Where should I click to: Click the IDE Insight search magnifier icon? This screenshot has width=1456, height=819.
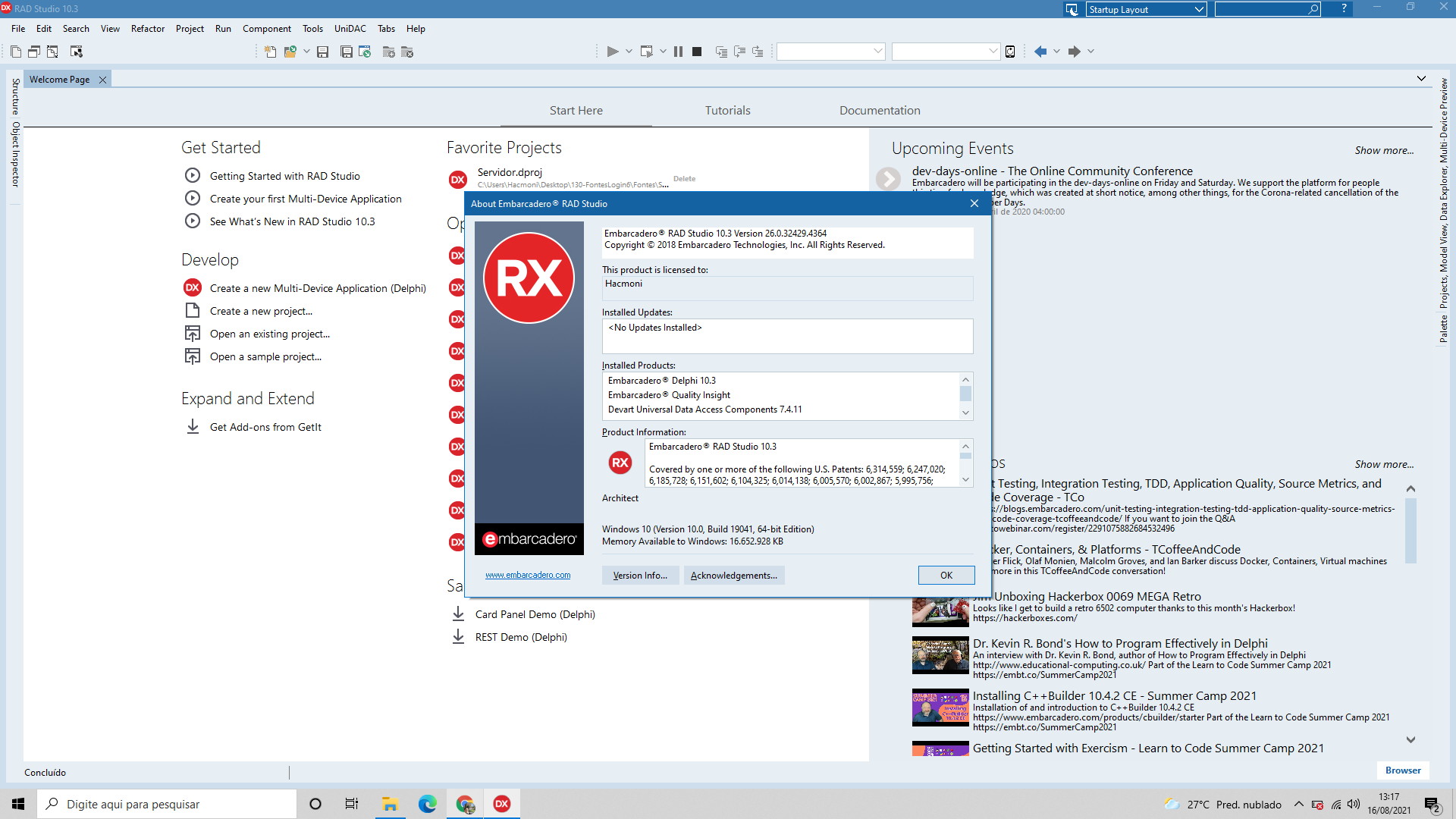tap(1313, 9)
